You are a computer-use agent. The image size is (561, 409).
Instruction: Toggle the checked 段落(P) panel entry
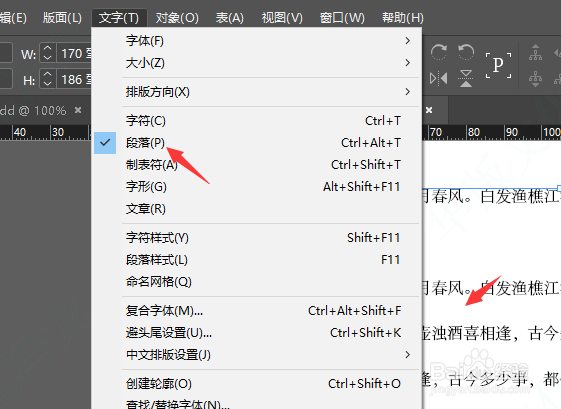[257, 143]
